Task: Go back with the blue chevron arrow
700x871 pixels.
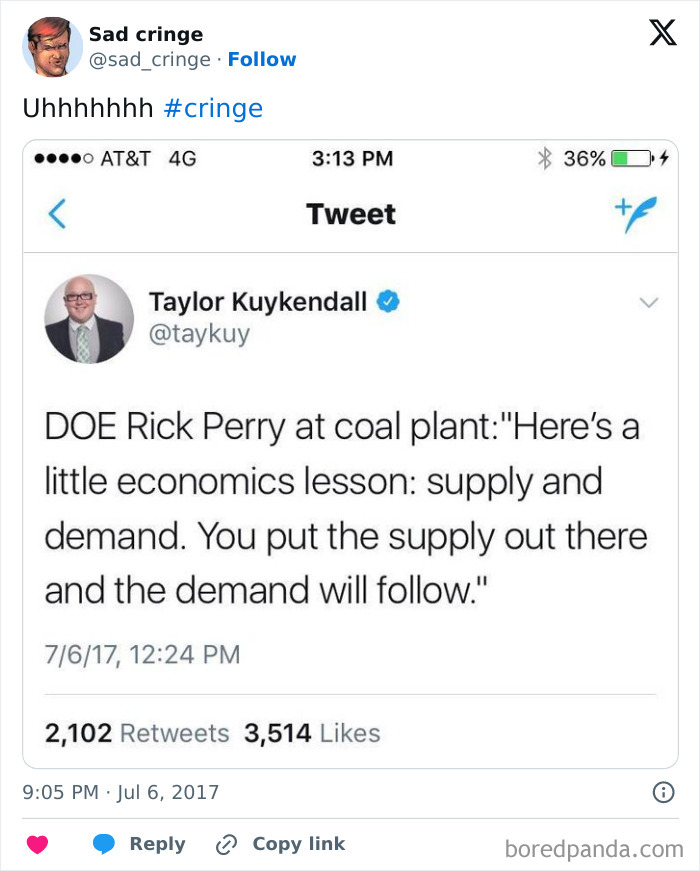Action: [57, 214]
